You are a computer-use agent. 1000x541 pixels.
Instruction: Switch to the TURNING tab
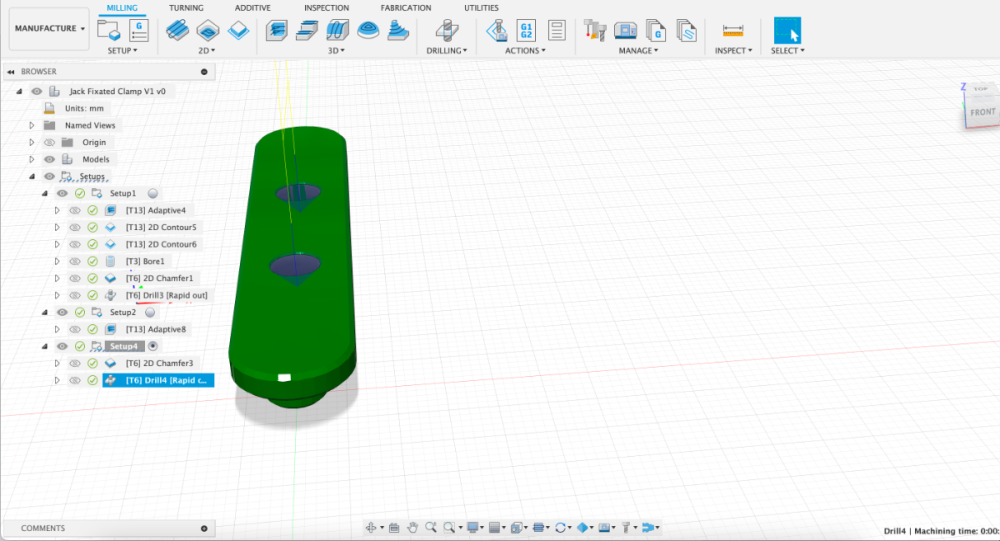186,8
